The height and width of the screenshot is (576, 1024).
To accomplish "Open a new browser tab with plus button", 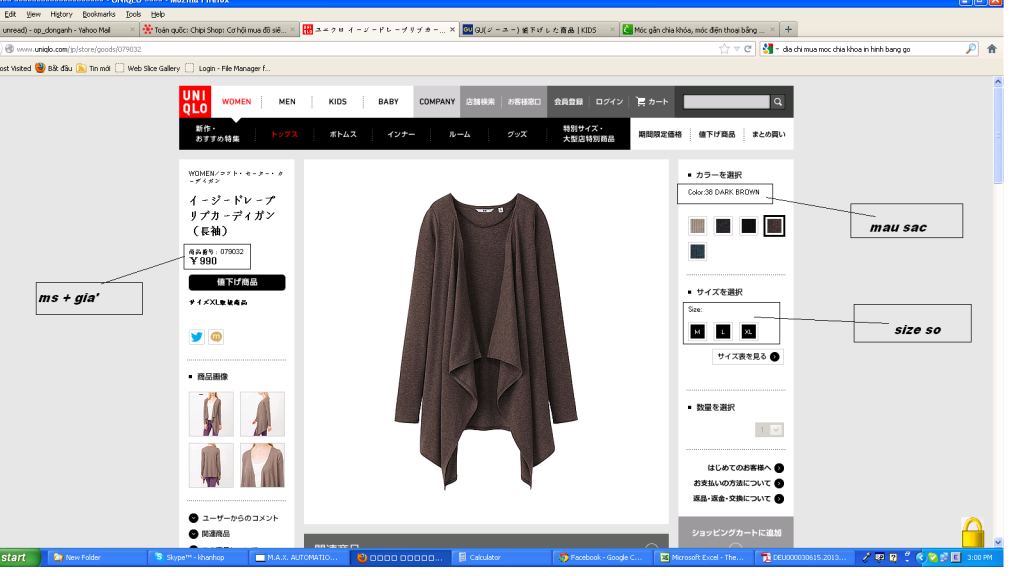I will click(788, 30).
